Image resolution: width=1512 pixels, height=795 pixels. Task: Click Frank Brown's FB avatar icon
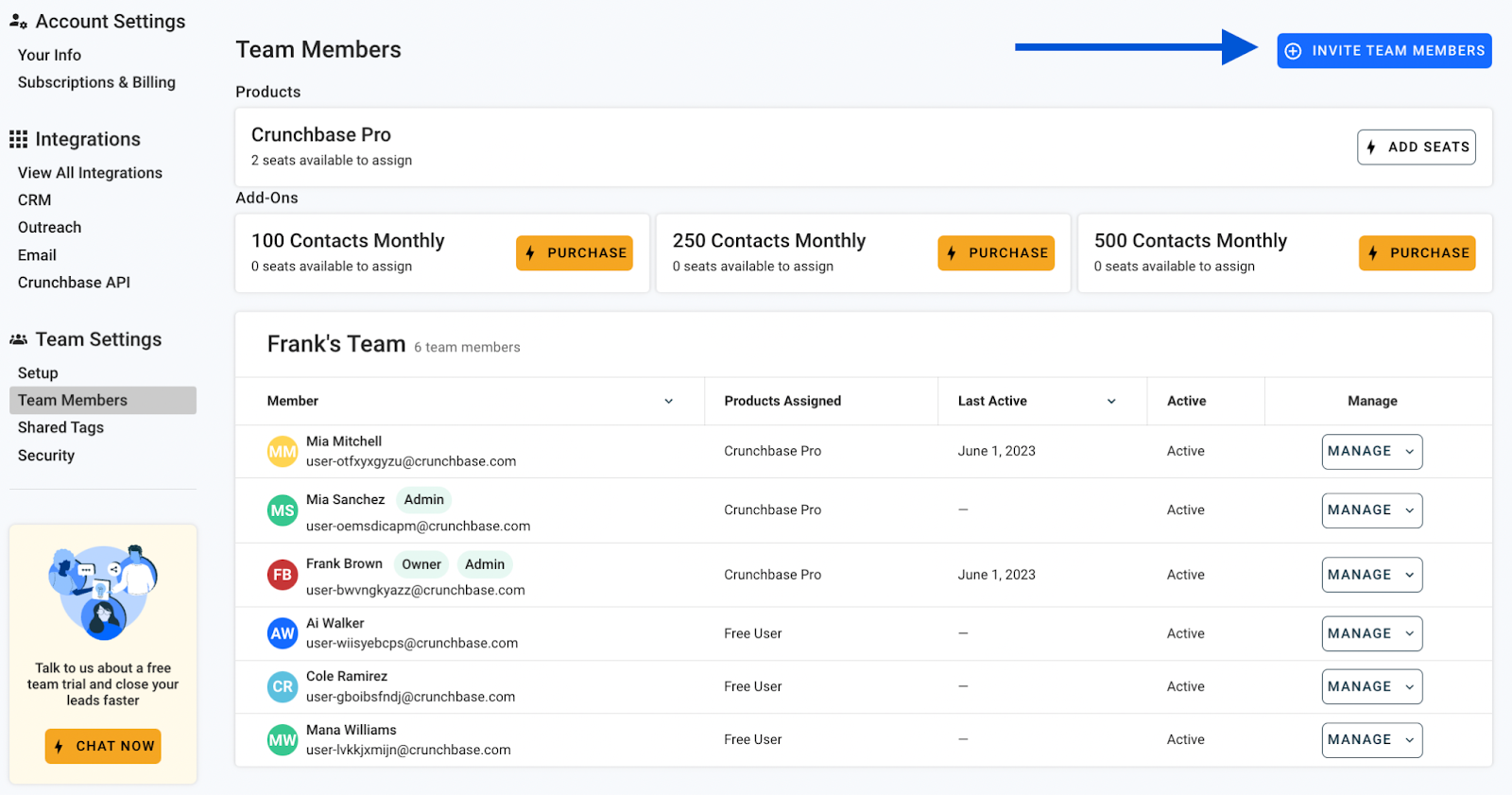pyautogui.click(x=283, y=575)
